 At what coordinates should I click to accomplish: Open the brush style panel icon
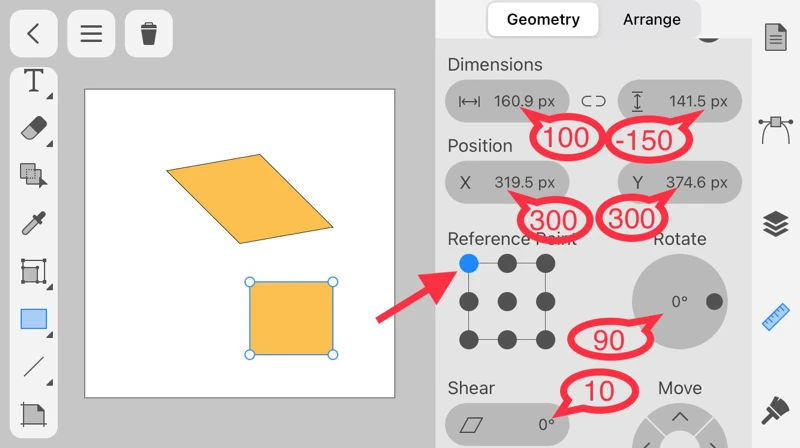[775, 409]
